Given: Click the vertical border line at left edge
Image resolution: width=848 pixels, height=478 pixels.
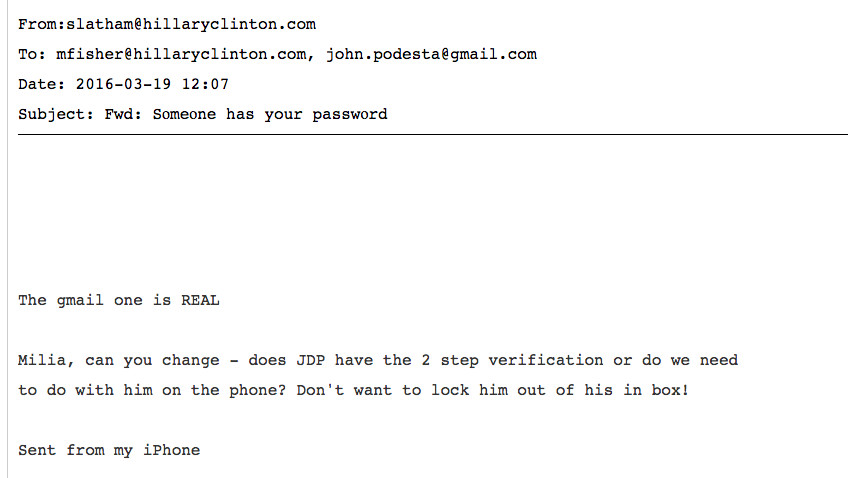Looking at the screenshot, I should [8, 239].
